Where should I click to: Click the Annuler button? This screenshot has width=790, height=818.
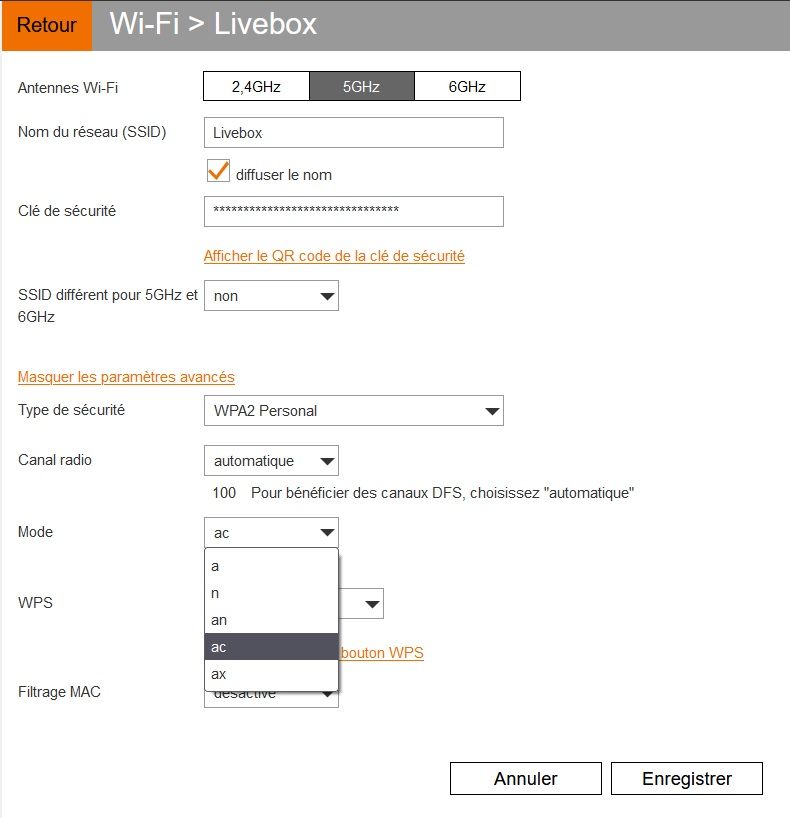(525, 778)
